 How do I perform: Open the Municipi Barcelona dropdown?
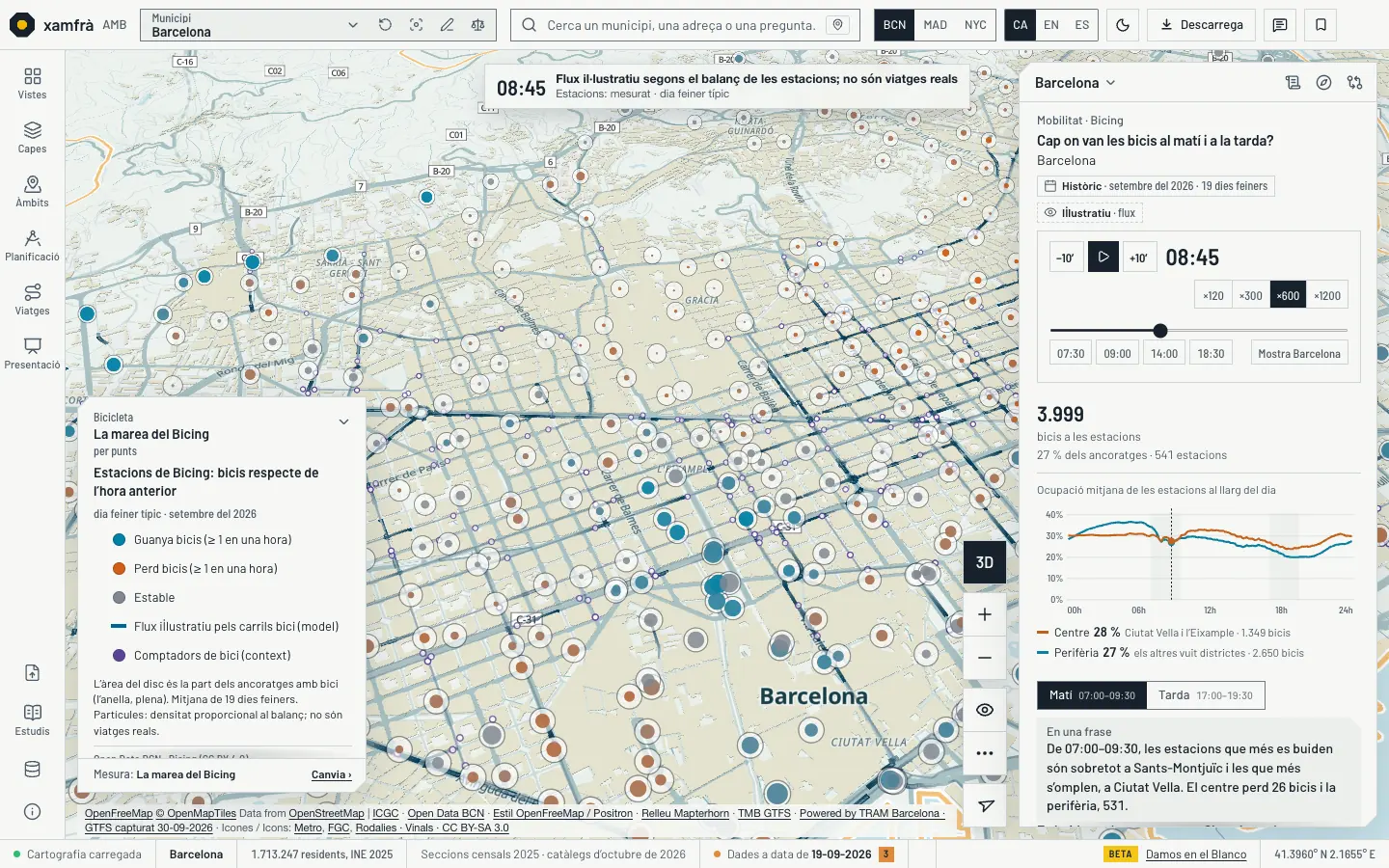(255, 25)
